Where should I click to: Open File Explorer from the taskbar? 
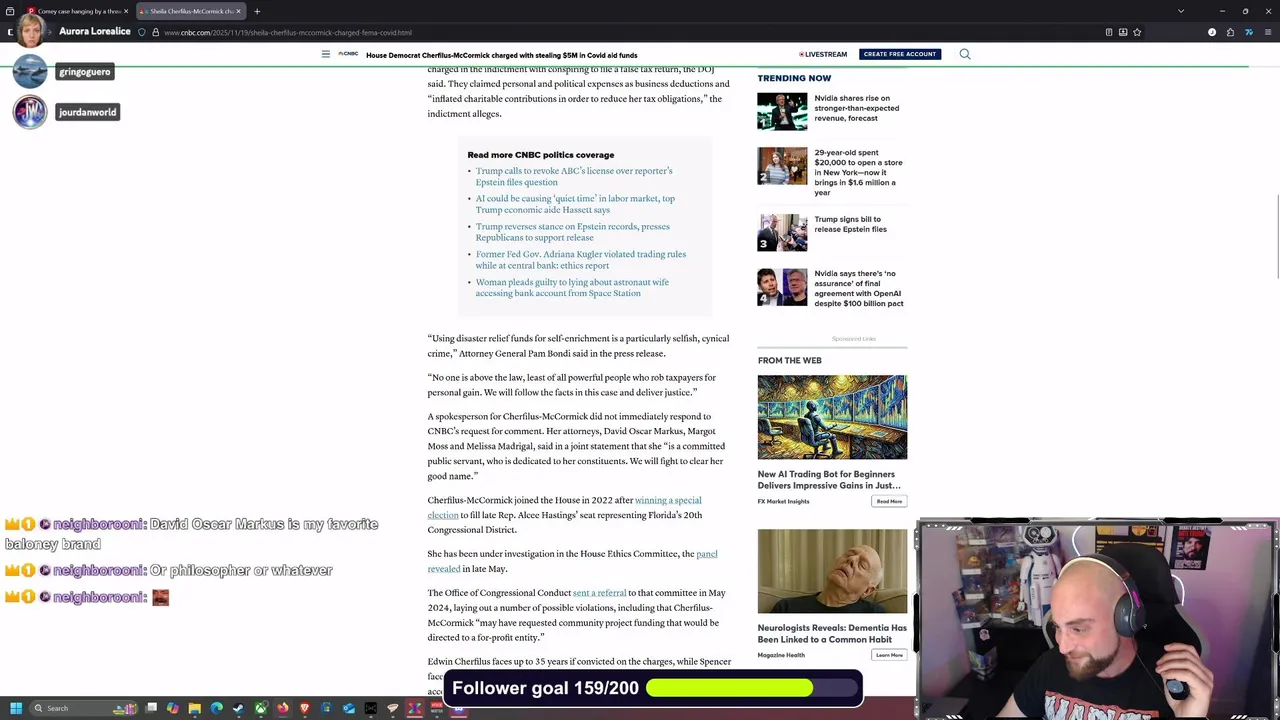click(194, 708)
